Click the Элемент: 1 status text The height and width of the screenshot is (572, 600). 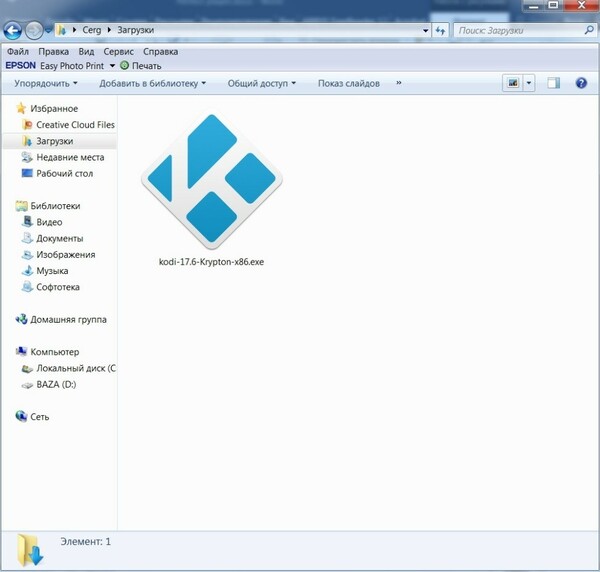tap(85, 542)
